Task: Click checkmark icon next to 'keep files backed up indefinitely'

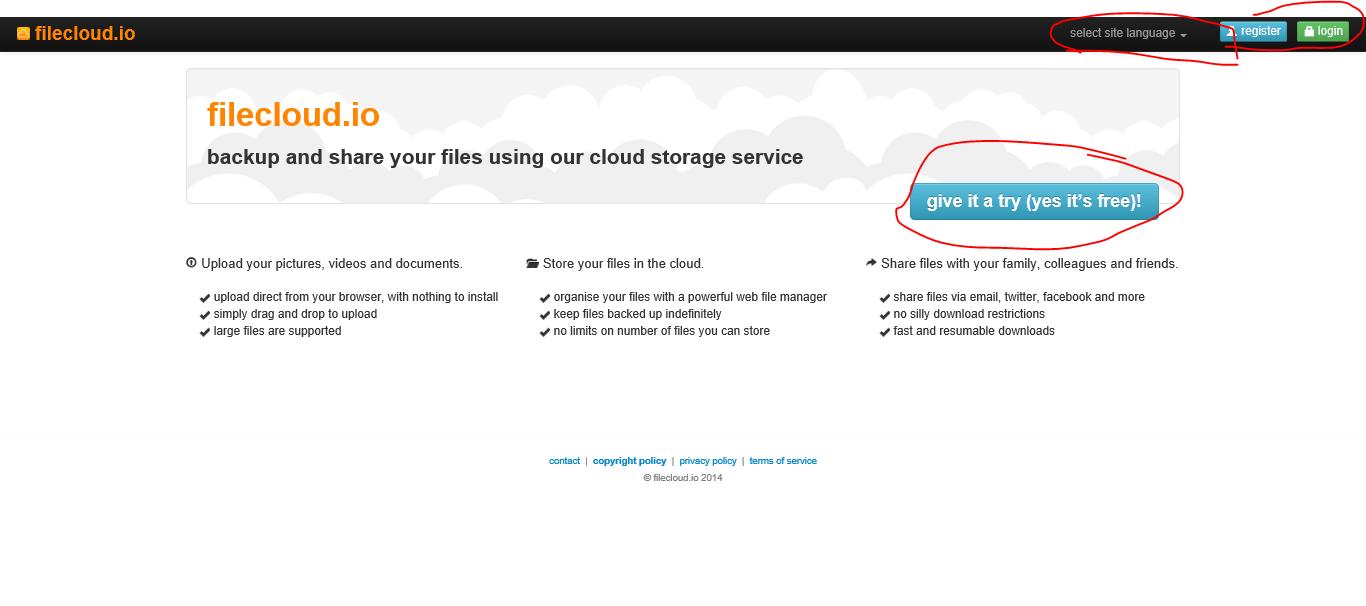Action: click(545, 315)
